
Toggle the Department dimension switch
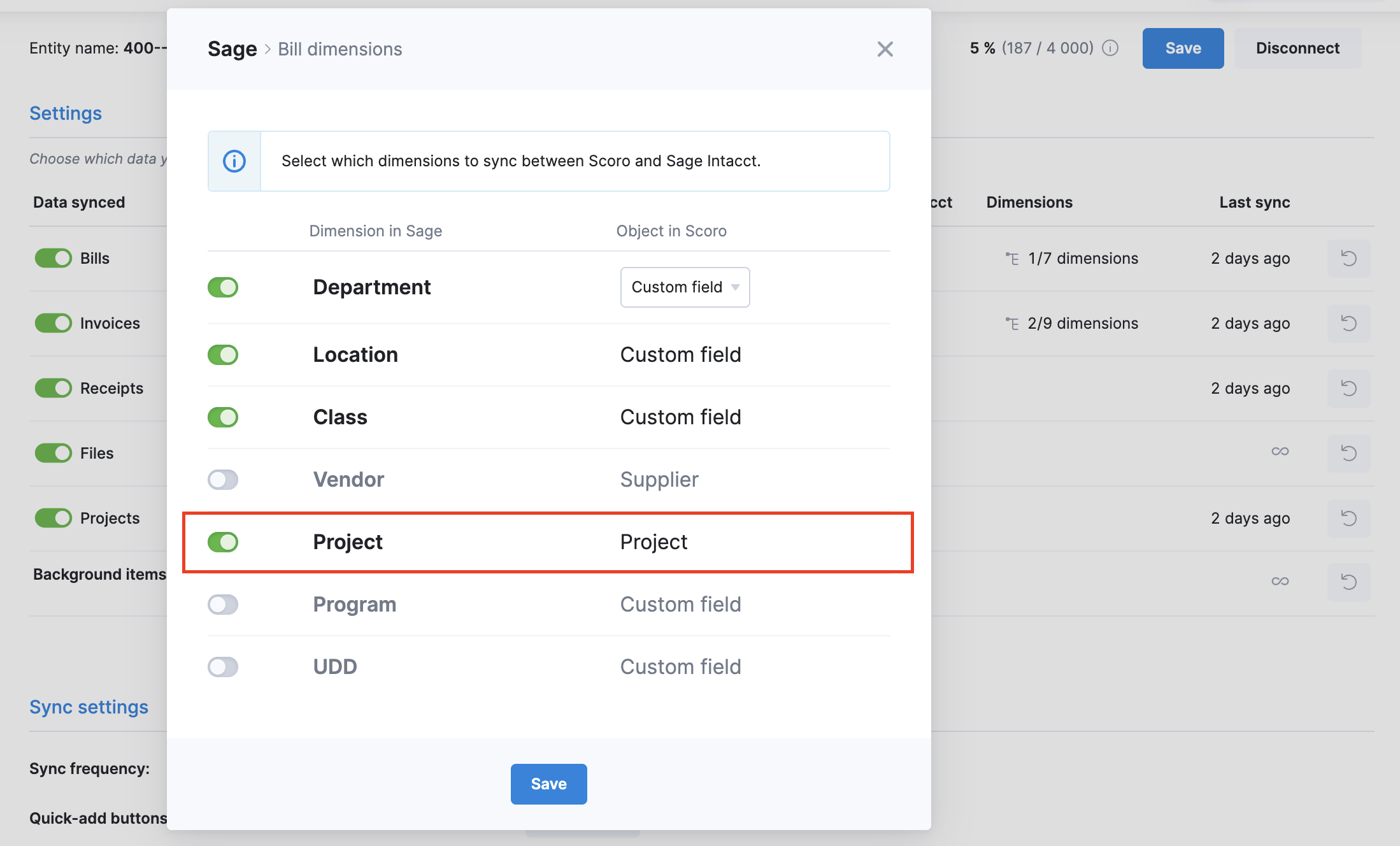[223, 287]
